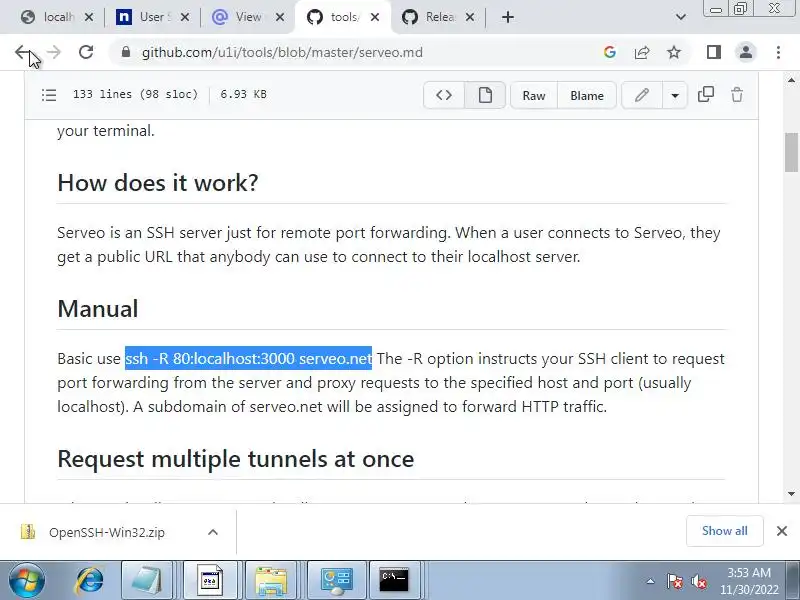Switch to the localhost tab
The height and width of the screenshot is (600, 800).
pyautogui.click(x=48, y=17)
